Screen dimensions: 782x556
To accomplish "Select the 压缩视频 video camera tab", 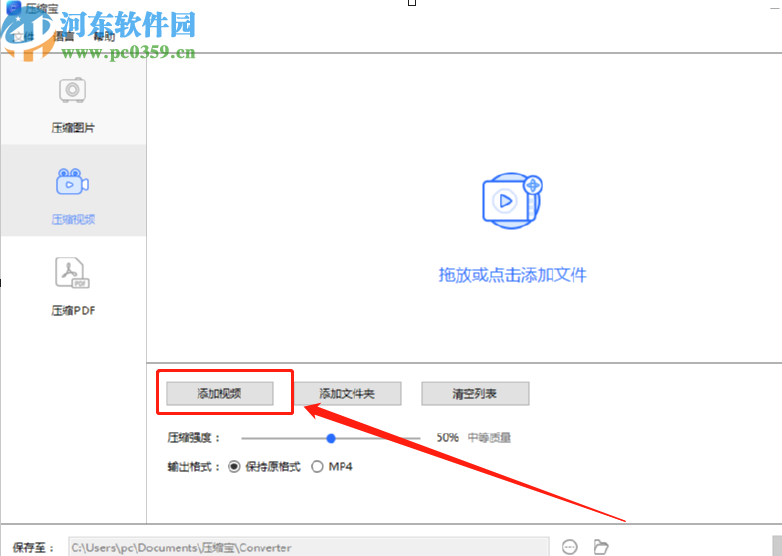I will coord(73,192).
